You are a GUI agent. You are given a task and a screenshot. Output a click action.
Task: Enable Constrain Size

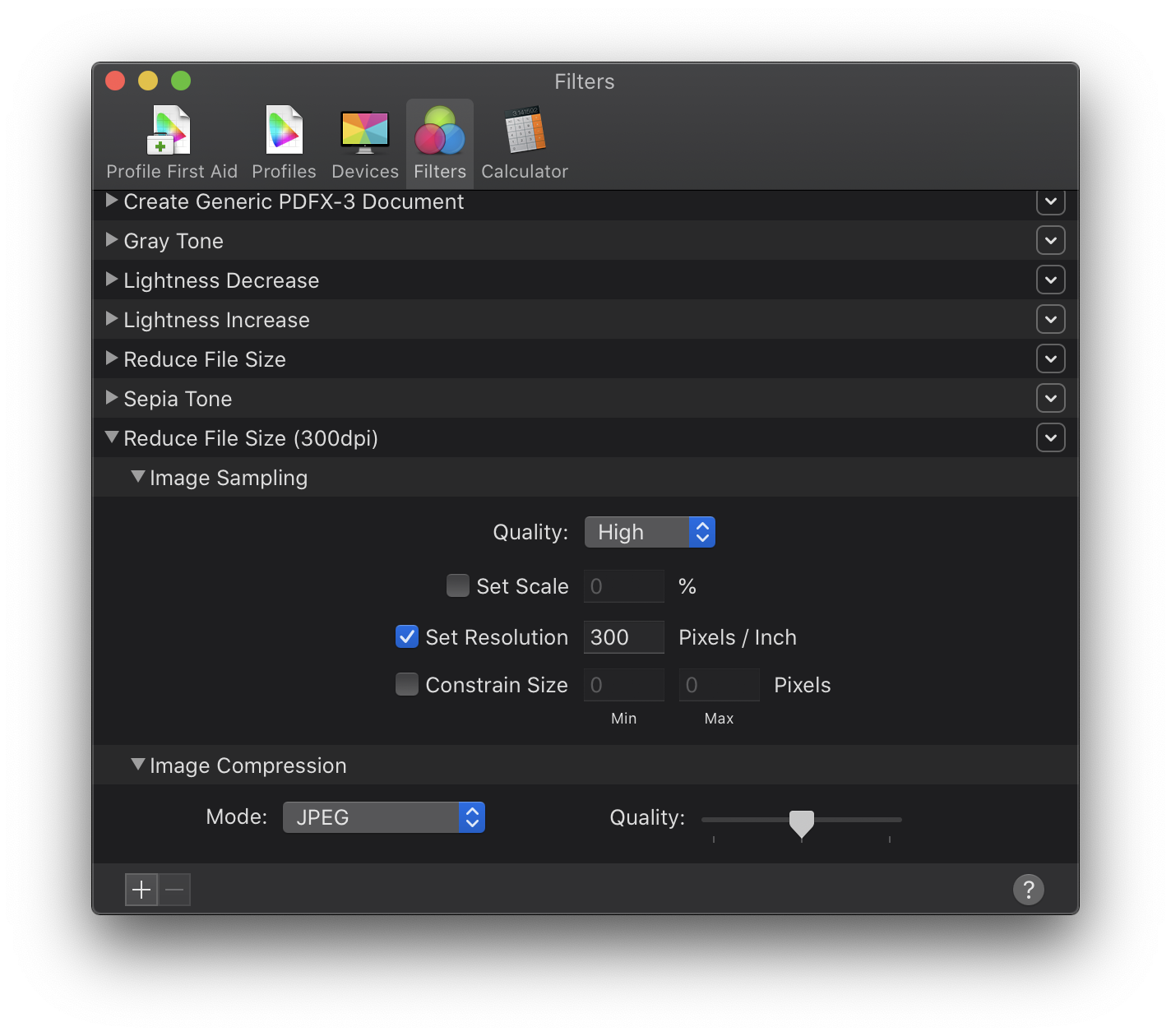[407, 683]
